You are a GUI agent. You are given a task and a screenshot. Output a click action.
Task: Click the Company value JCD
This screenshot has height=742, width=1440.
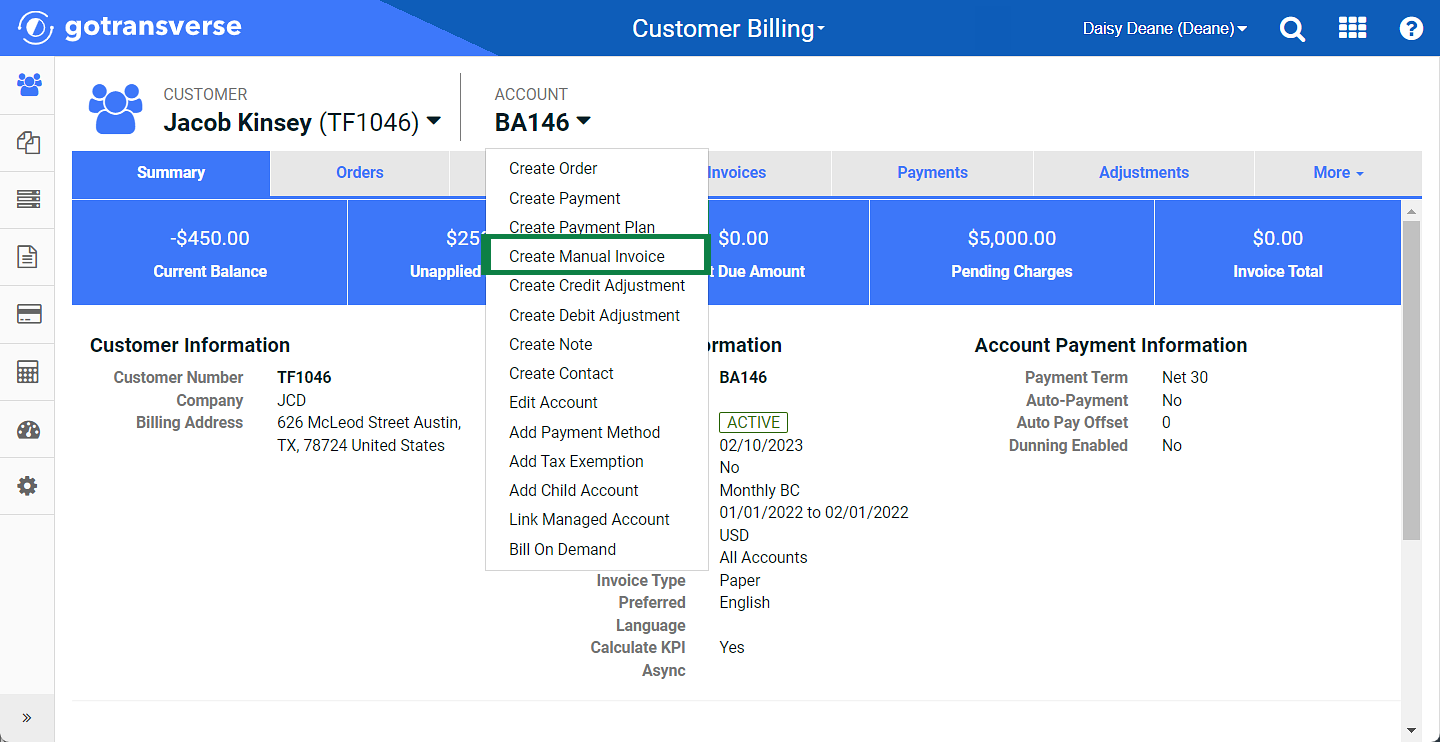pyautogui.click(x=292, y=400)
